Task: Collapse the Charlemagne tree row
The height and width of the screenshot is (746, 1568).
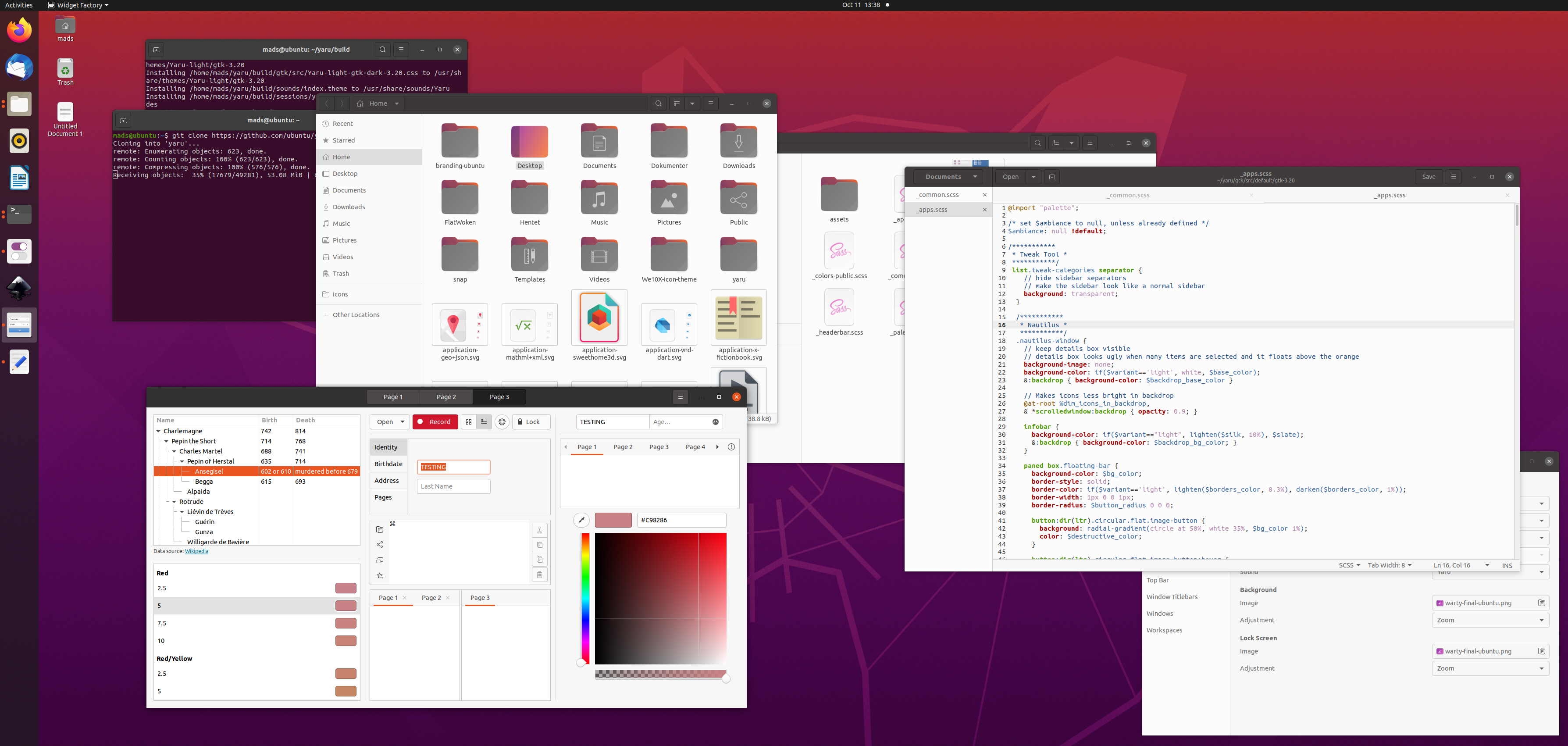Action: coord(159,431)
